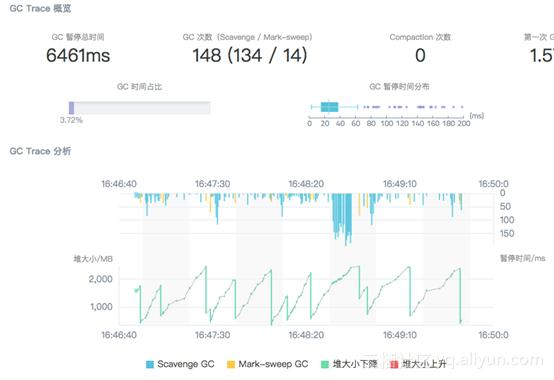Click the Compaction count value 0
This screenshot has width=554, height=380.
[x=420, y=55]
